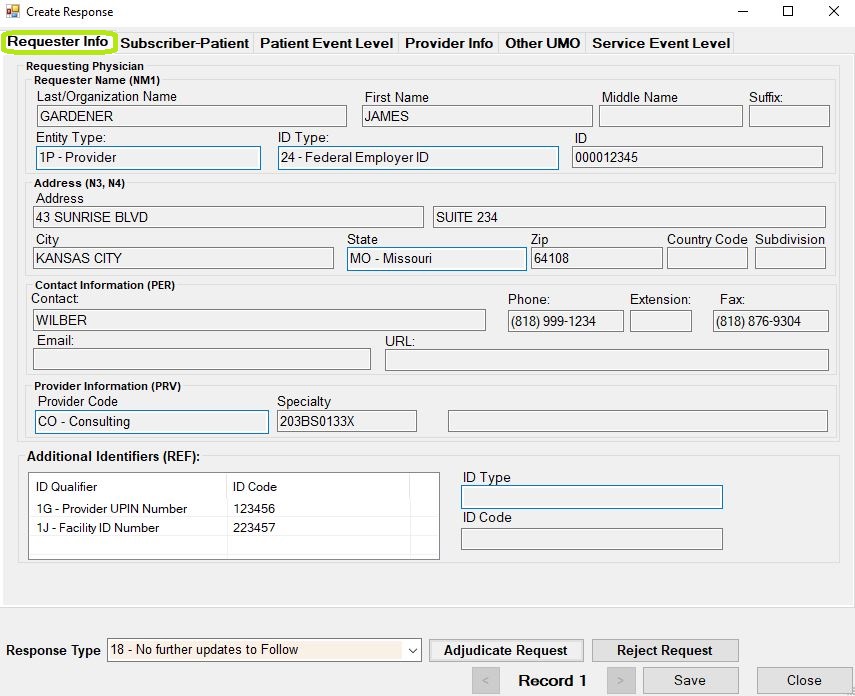
Task: Click the City field KANSAS CITY
Action: pyautogui.click(x=184, y=258)
